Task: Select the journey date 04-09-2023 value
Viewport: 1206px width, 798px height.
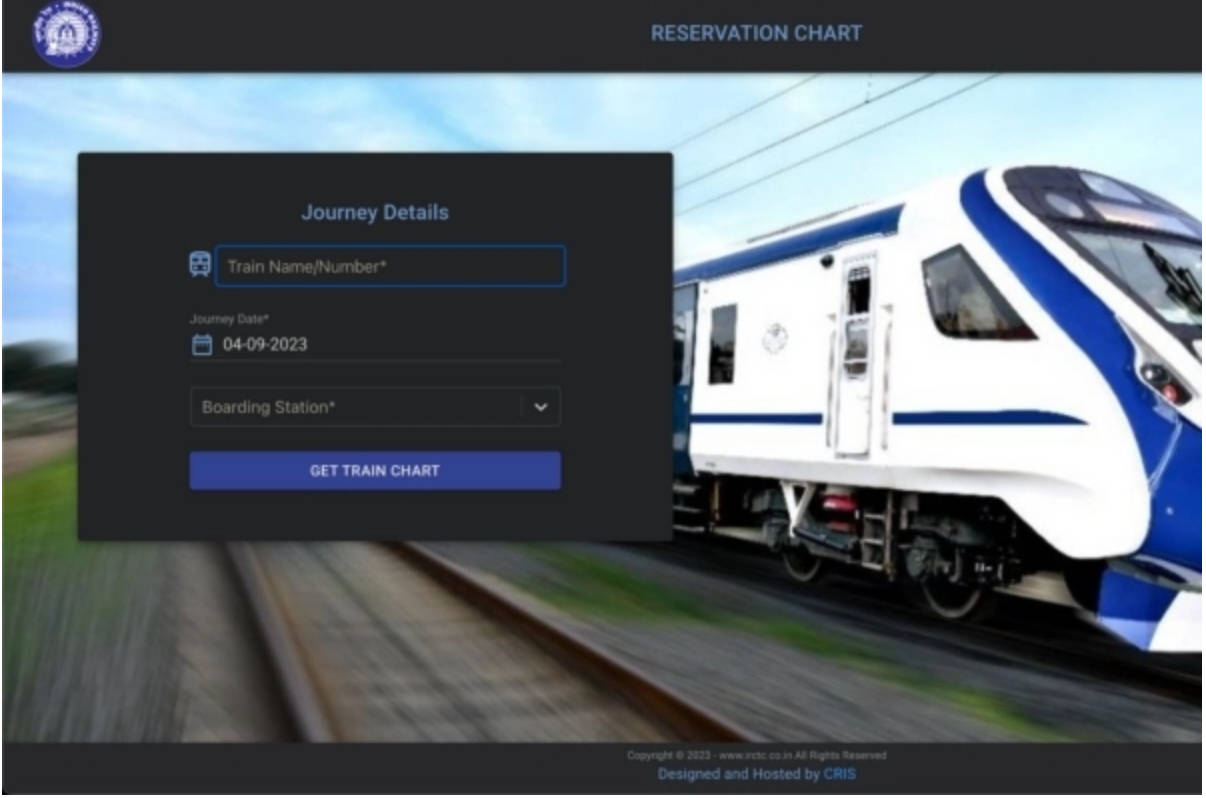Action: point(265,345)
